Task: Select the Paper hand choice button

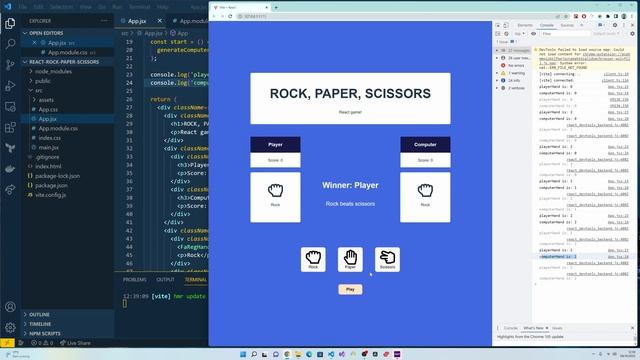Action: (x=350, y=259)
